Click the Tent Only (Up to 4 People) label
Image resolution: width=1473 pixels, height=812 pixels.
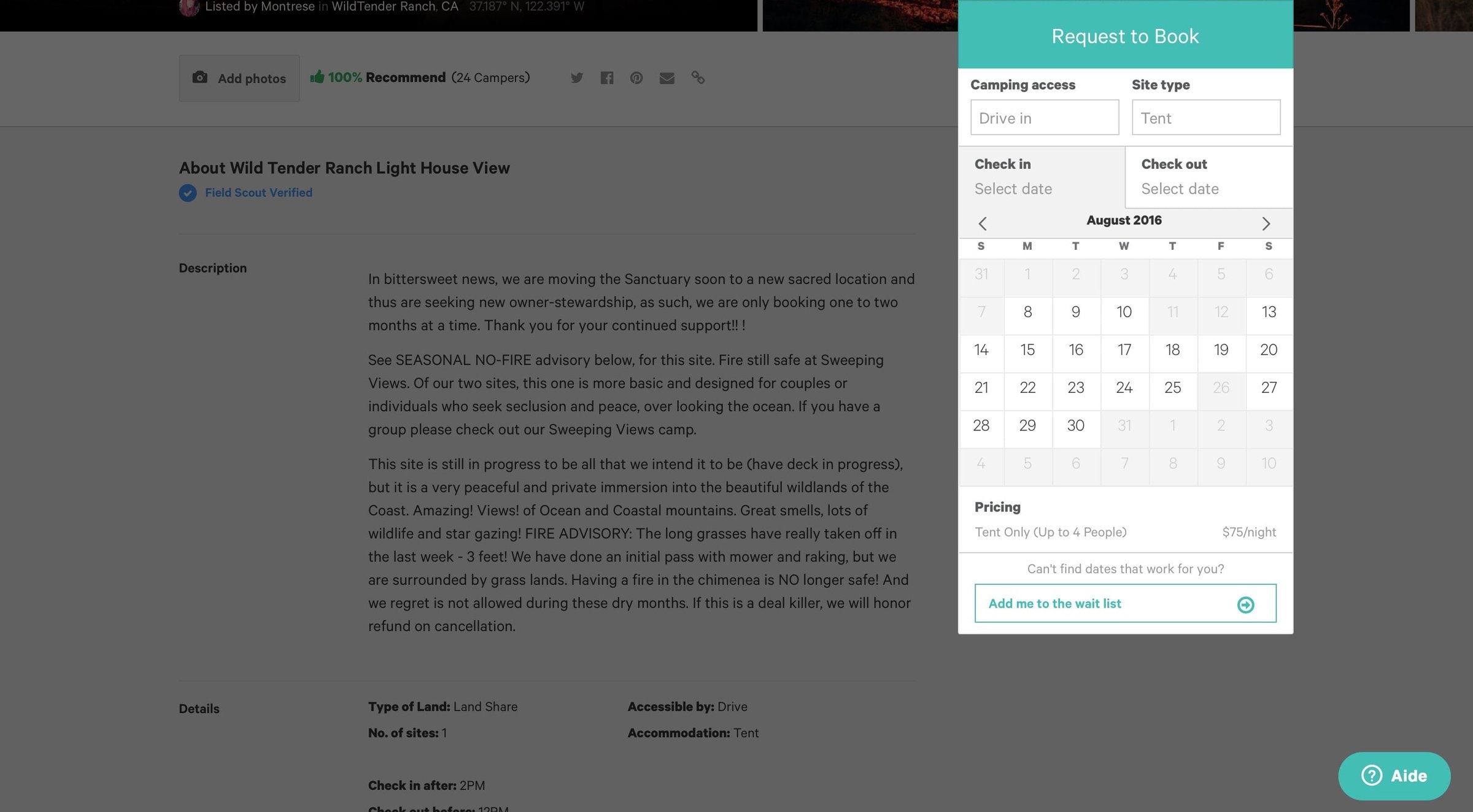click(1050, 532)
